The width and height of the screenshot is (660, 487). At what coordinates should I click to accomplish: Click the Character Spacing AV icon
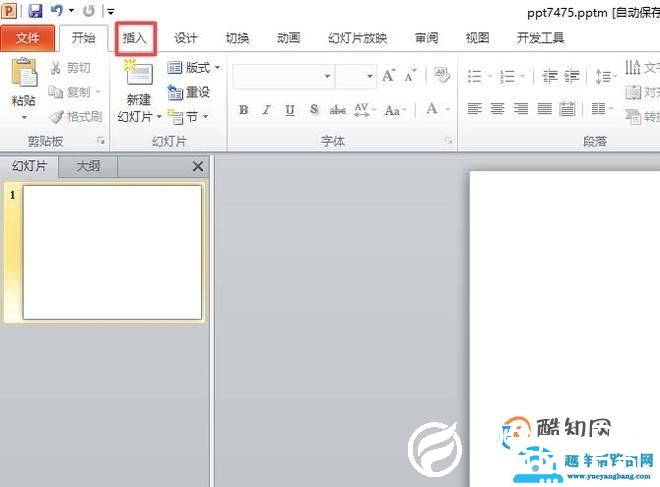point(364,110)
